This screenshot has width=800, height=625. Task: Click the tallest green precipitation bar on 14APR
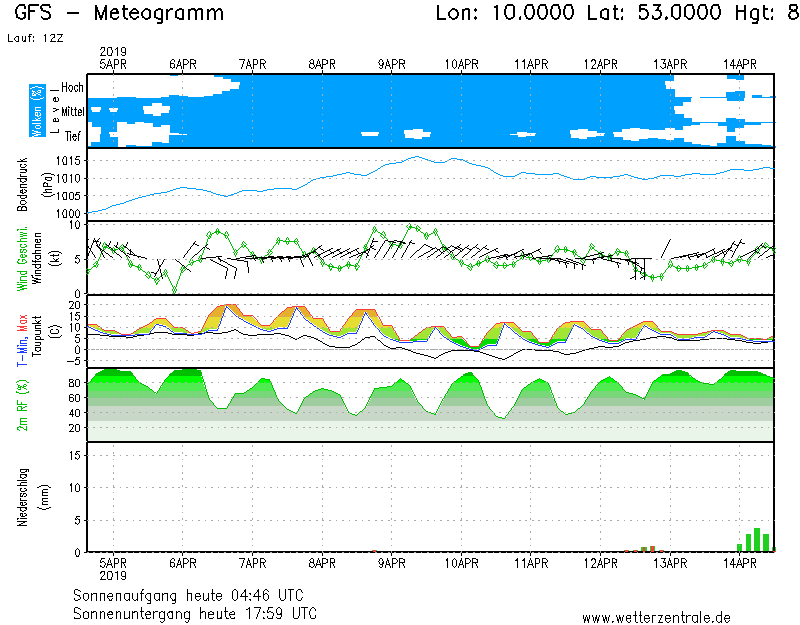coord(757,540)
